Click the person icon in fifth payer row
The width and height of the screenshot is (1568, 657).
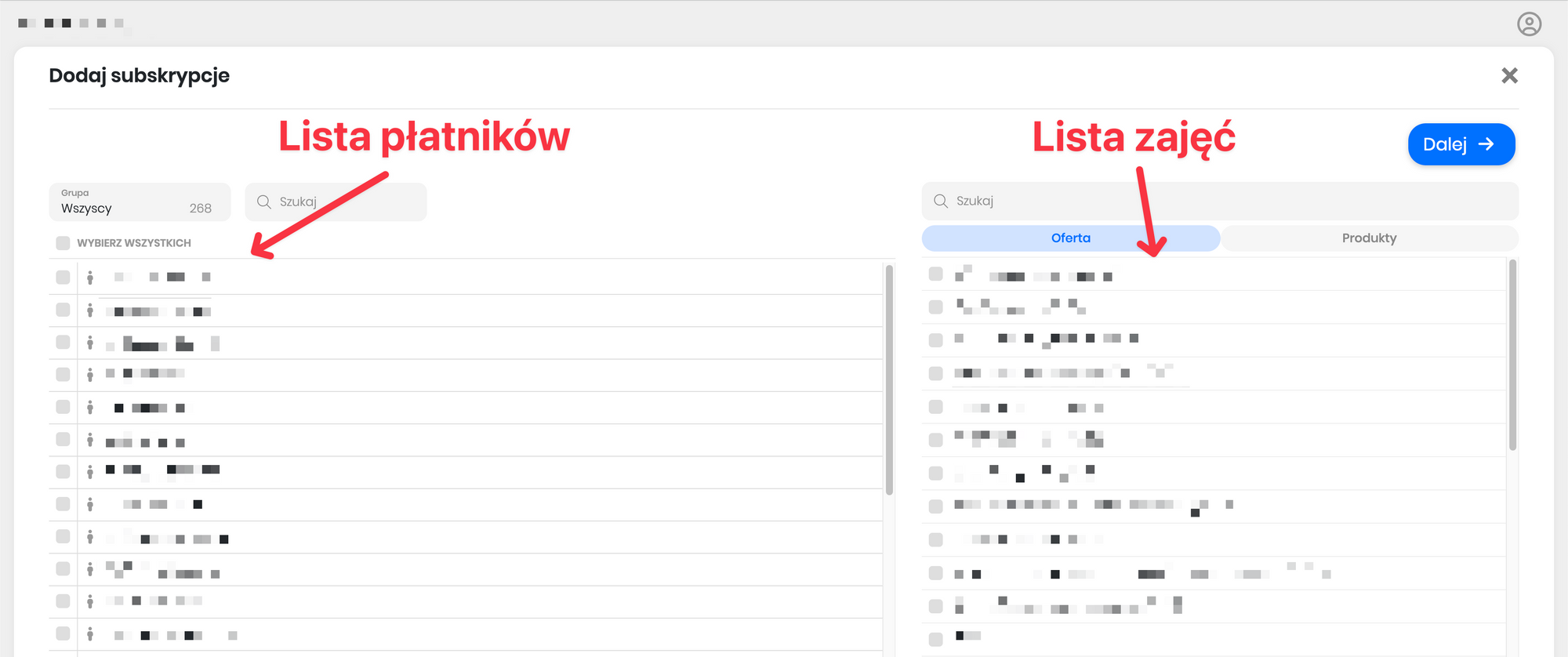90,407
